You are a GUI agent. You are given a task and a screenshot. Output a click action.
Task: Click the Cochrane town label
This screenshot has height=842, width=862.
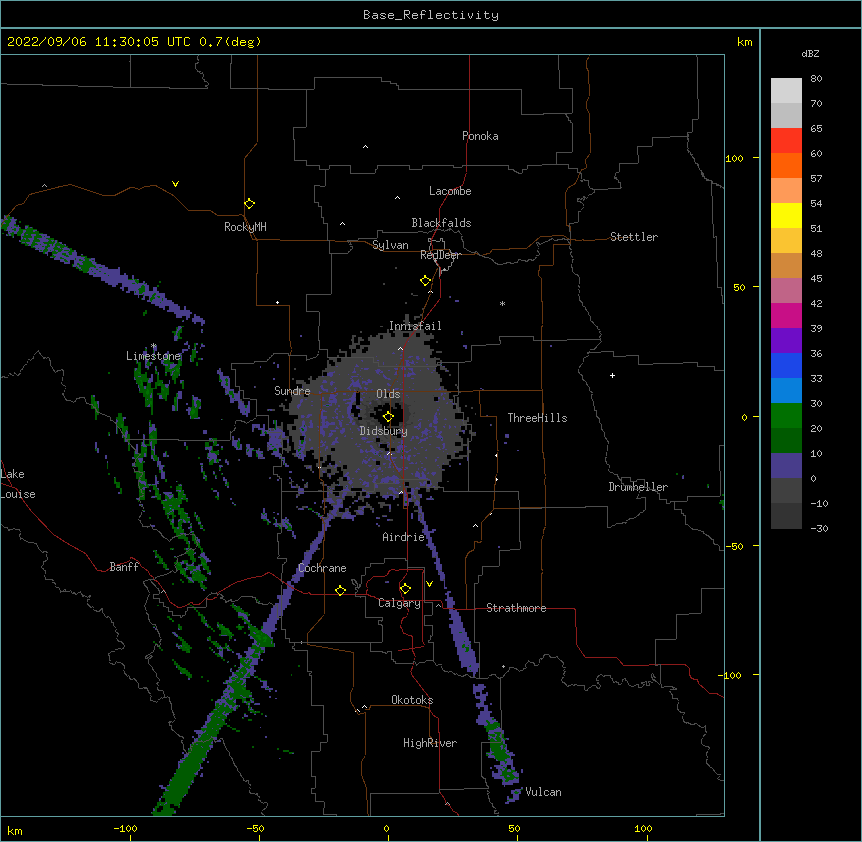pos(322,568)
